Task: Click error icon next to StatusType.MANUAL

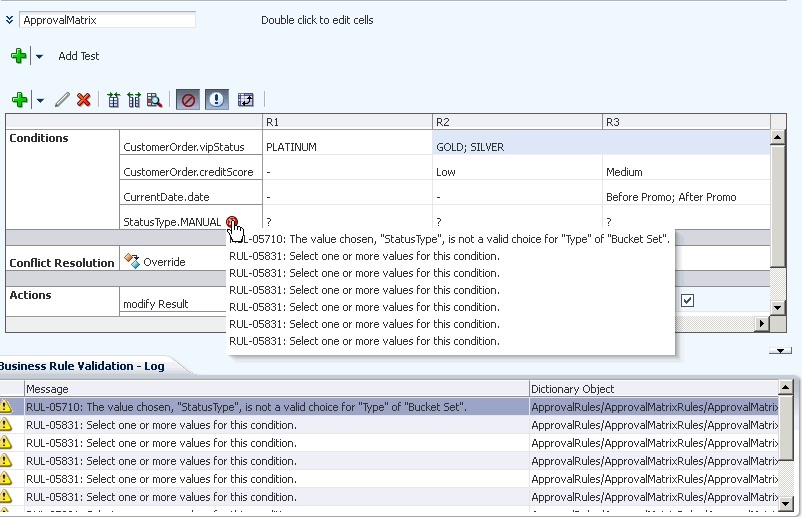Action: coord(232,221)
